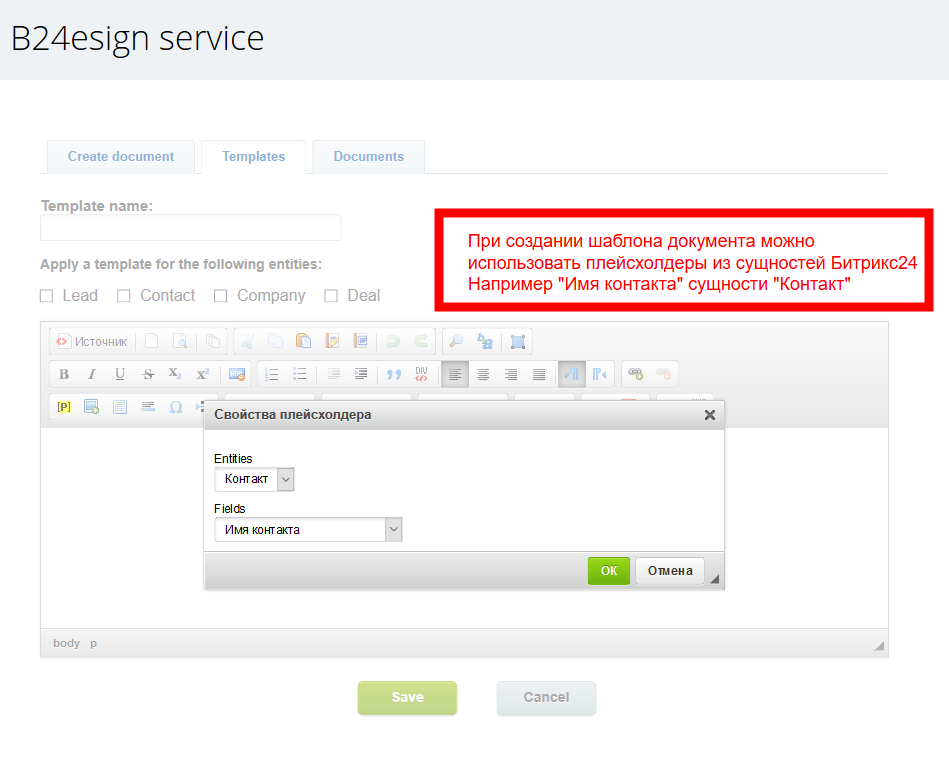This screenshot has height=762, width=949.
Task: Click the Select All icon
Action: [x=518, y=341]
